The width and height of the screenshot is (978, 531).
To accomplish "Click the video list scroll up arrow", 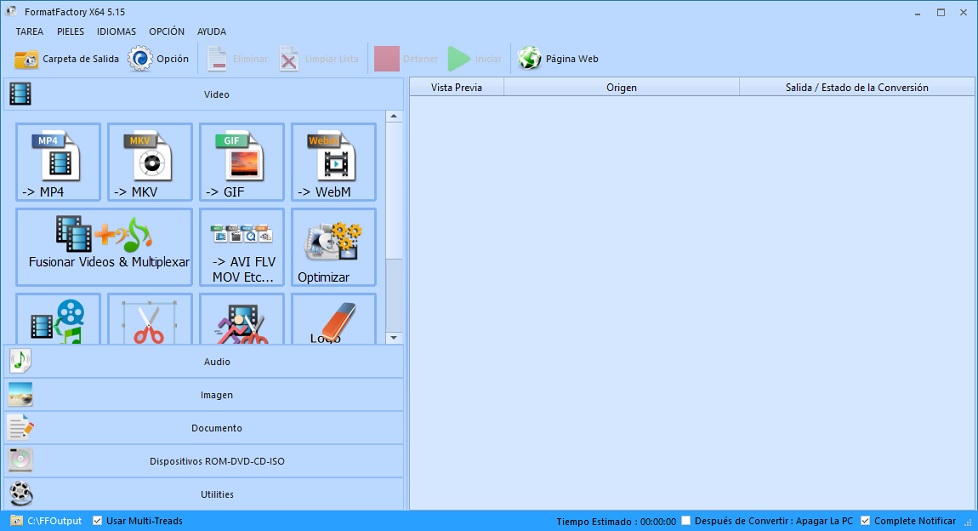I will tap(394, 116).
